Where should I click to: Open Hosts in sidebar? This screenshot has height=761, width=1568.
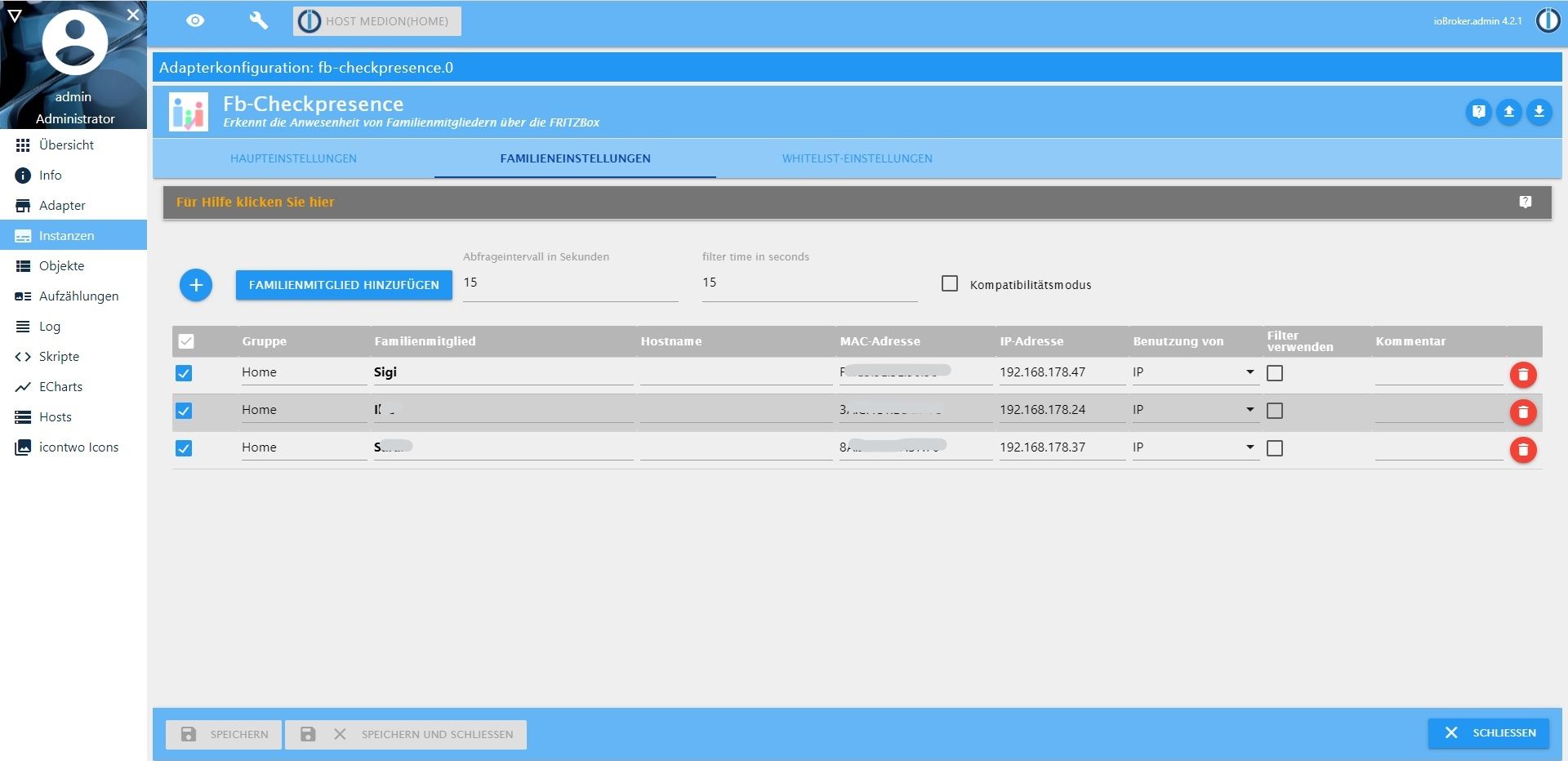tap(73, 416)
